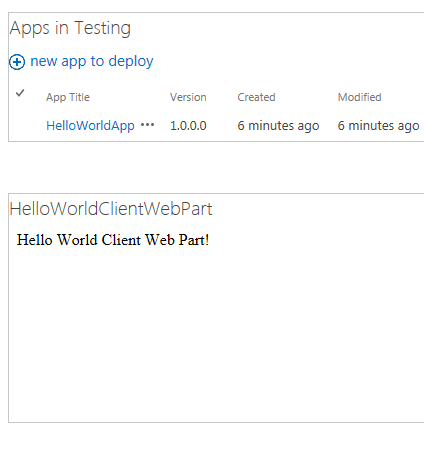The width and height of the screenshot is (424, 449).
Task: Sort by the Version column header
Action: point(188,97)
